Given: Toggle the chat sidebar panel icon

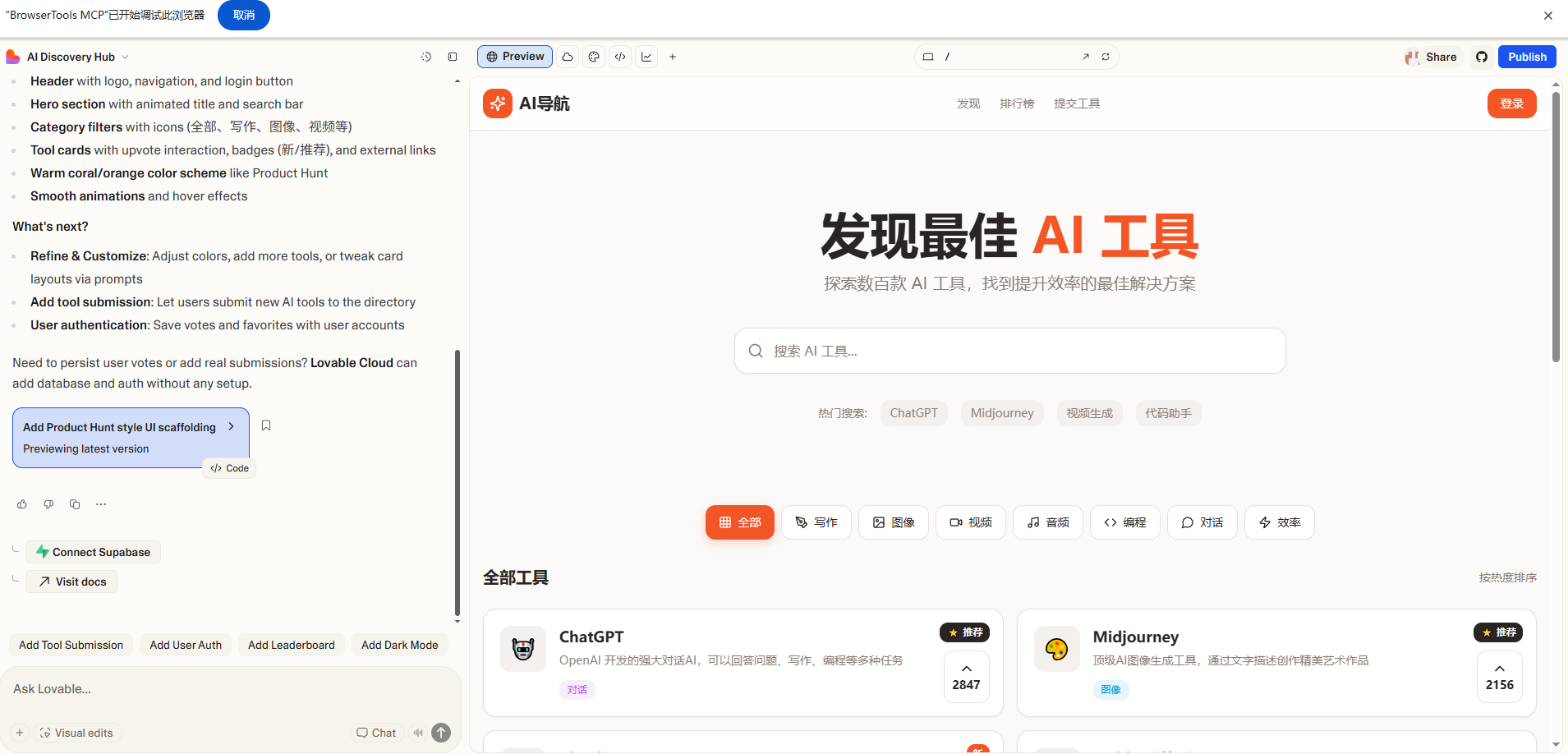Looking at the screenshot, I should click(x=453, y=57).
